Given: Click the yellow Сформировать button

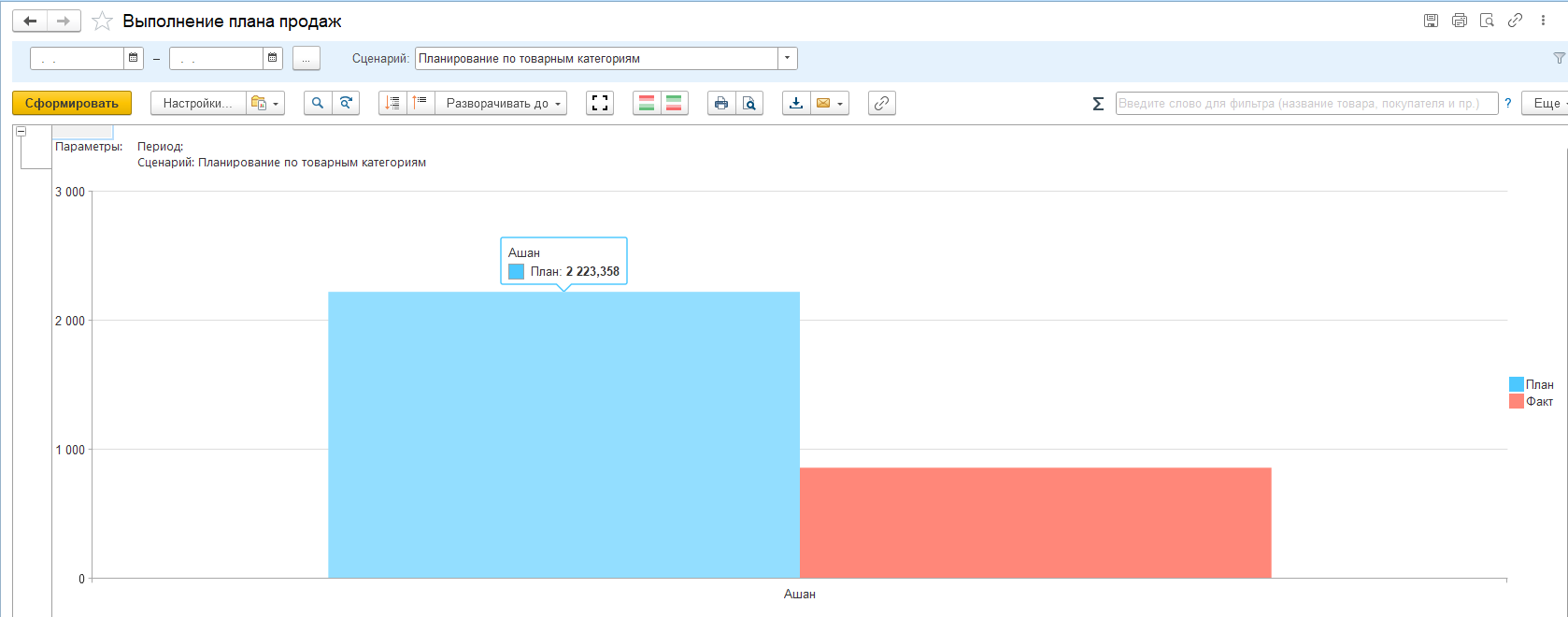Looking at the screenshot, I should pyautogui.click(x=72, y=103).
